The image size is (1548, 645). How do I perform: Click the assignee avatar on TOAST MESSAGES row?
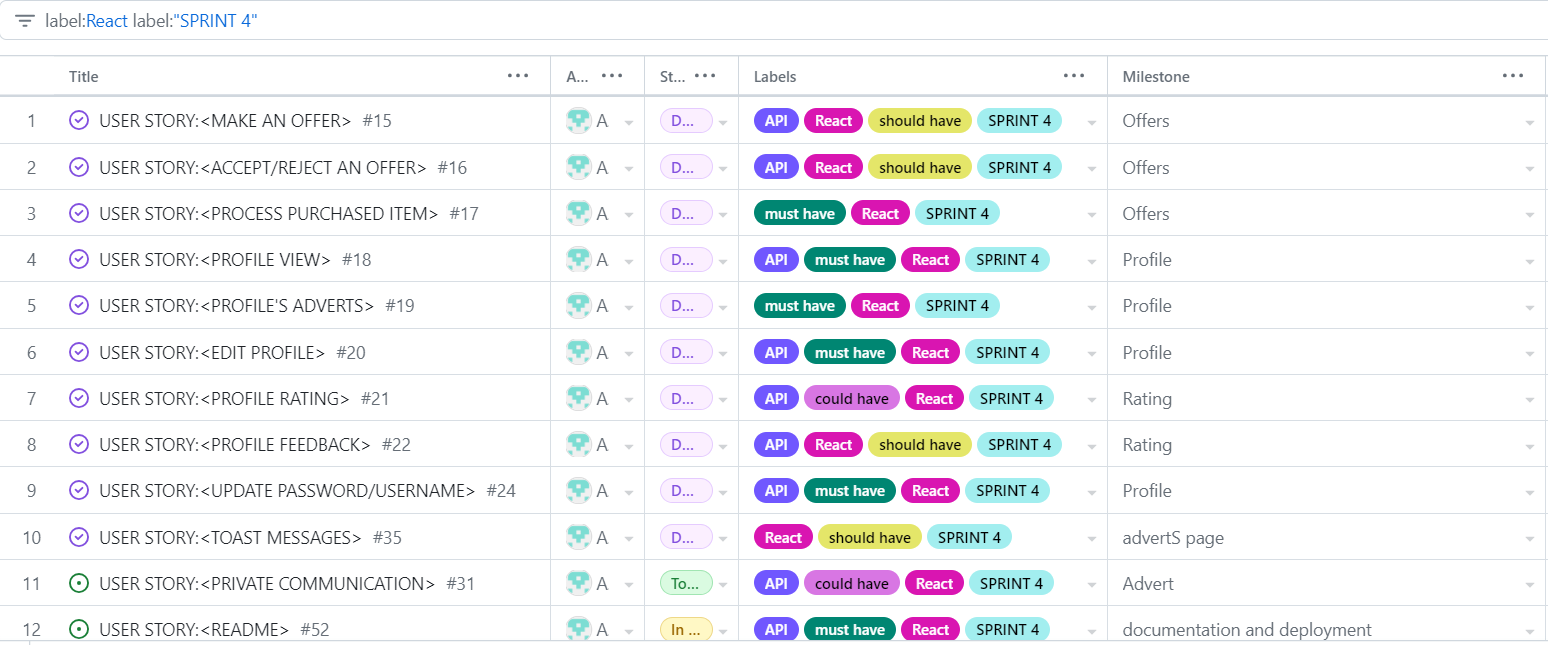click(x=580, y=536)
